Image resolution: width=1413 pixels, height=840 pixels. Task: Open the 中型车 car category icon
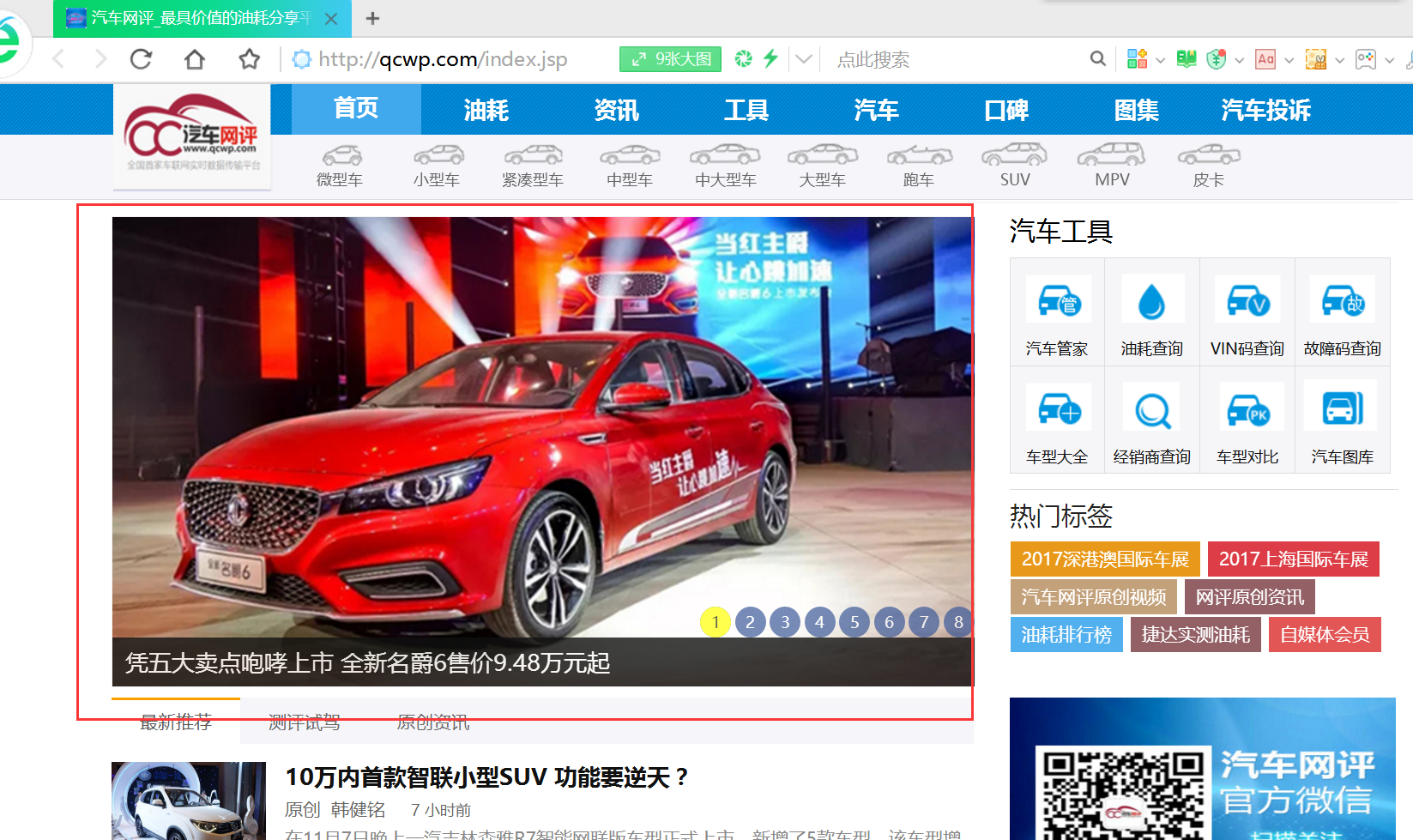coord(630,155)
